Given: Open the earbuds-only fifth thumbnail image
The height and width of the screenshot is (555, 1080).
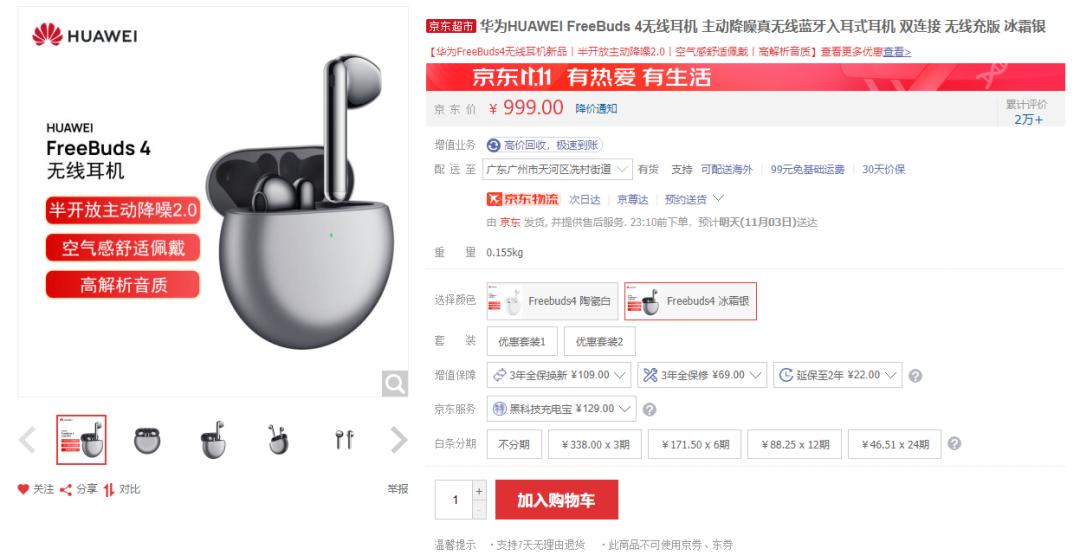Looking at the screenshot, I should (x=344, y=439).
